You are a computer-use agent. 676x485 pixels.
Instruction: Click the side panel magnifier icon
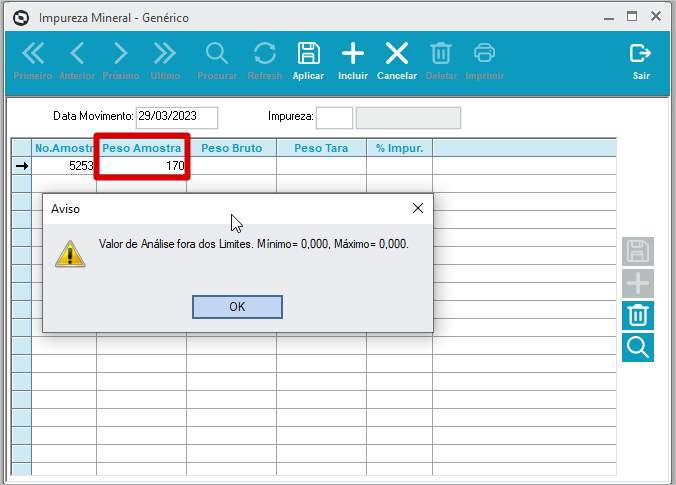click(x=638, y=347)
